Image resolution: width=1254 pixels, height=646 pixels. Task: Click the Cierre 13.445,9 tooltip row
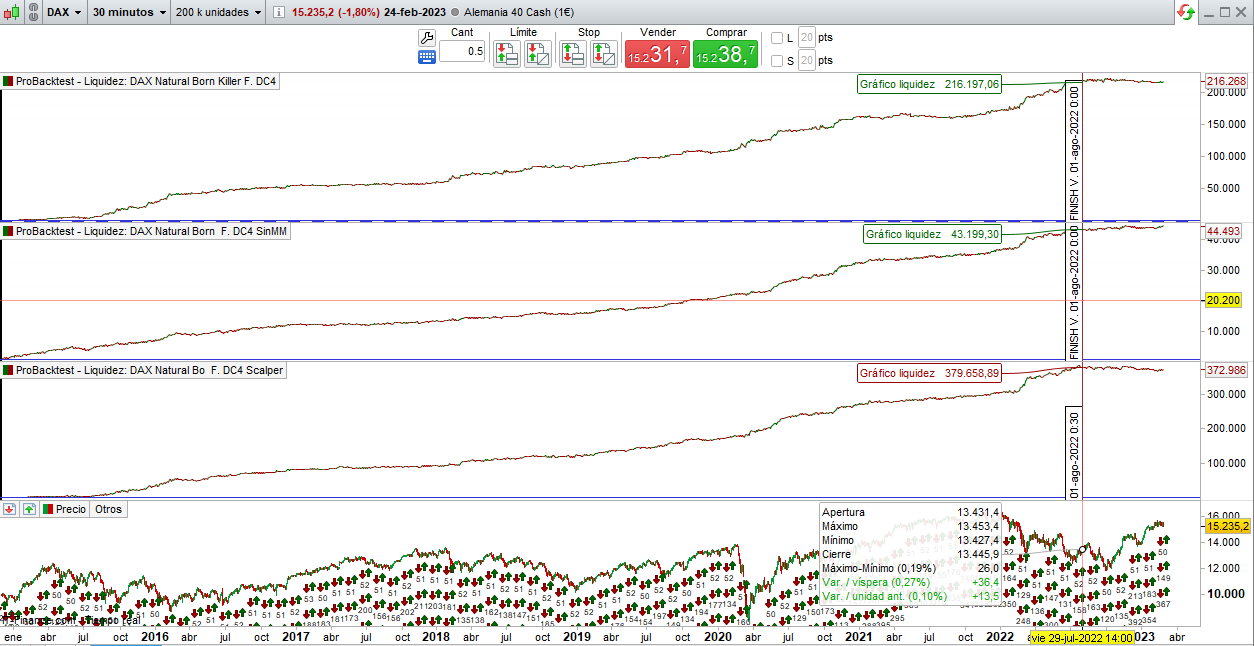(908, 554)
